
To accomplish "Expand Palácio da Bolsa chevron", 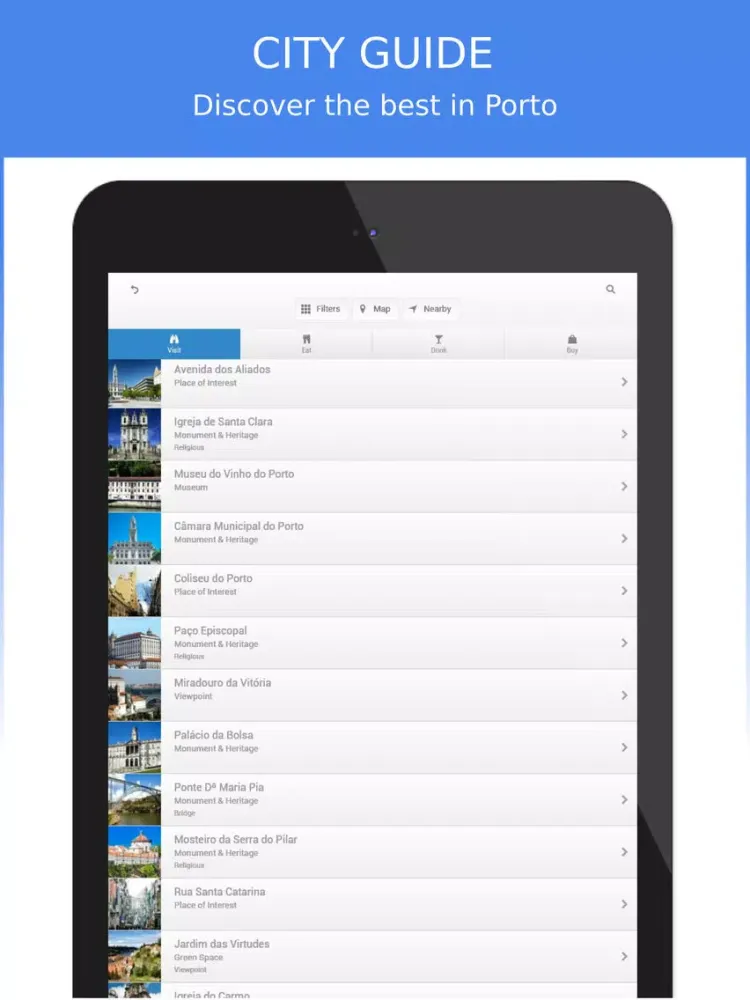I will 624,747.
